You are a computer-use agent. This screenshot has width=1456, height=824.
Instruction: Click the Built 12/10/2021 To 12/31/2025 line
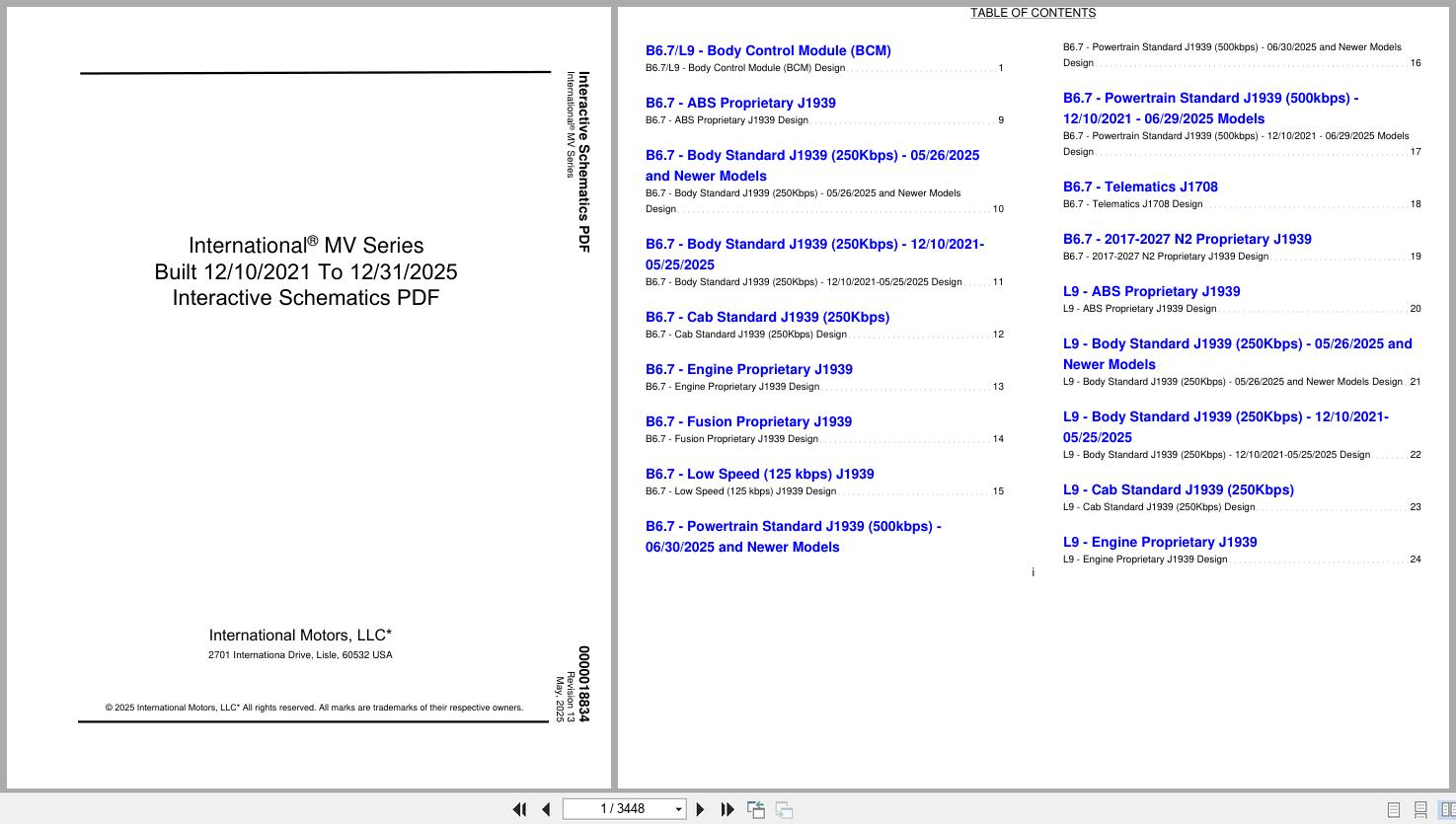(x=306, y=272)
